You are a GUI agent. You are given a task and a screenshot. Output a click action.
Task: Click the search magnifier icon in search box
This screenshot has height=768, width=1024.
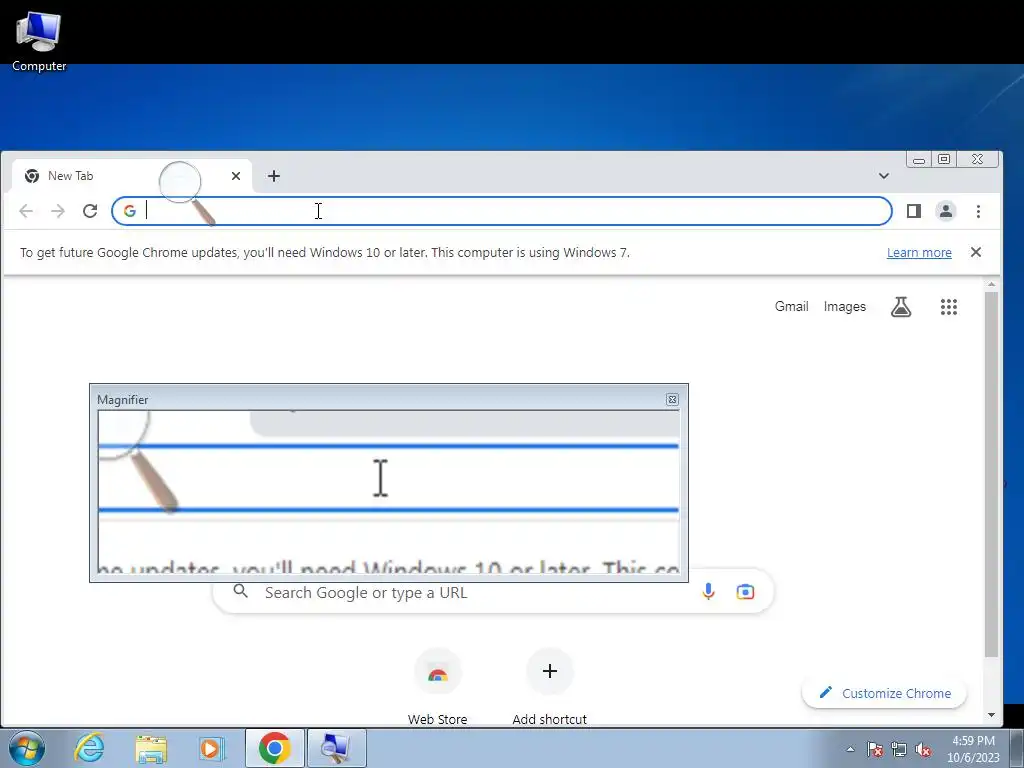pos(241,592)
